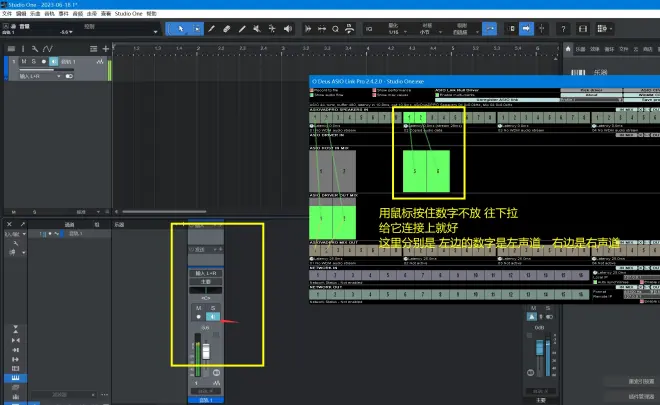
Task: Arm record on mixer channel 1
Action: pos(199,317)
